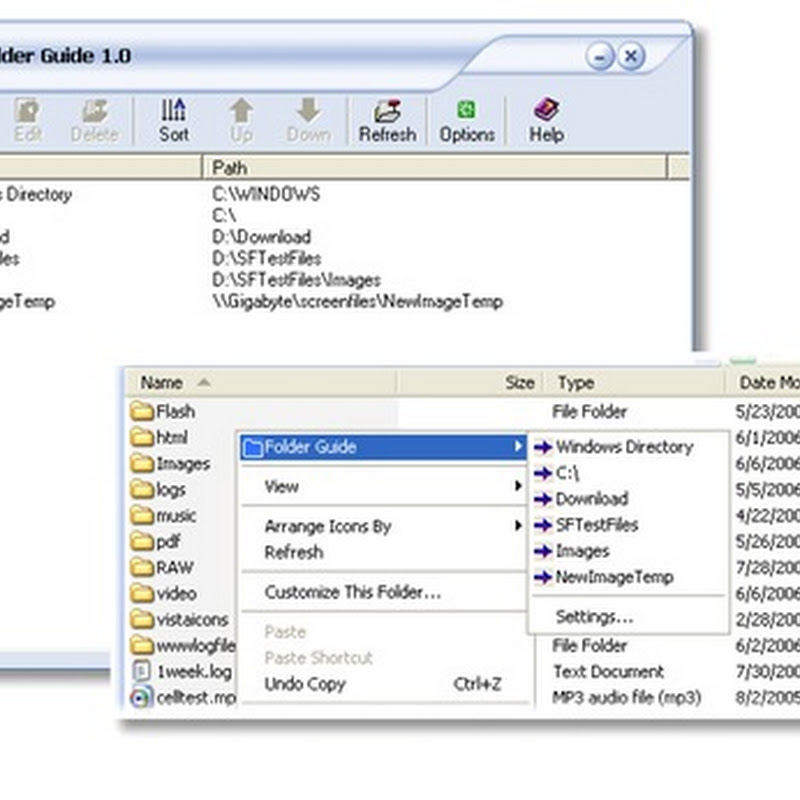Viewport: 800px width, 800px height.
Task: Close the Folder Guide window
Action: tap(631, 56)
